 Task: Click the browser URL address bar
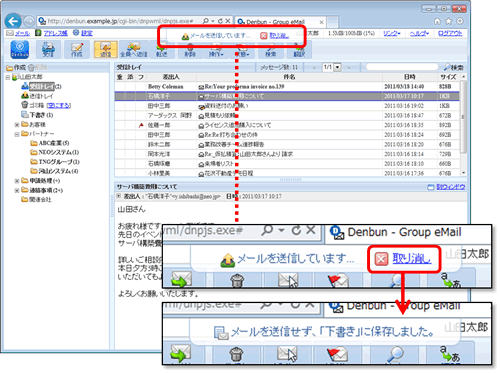click(120, 21)
